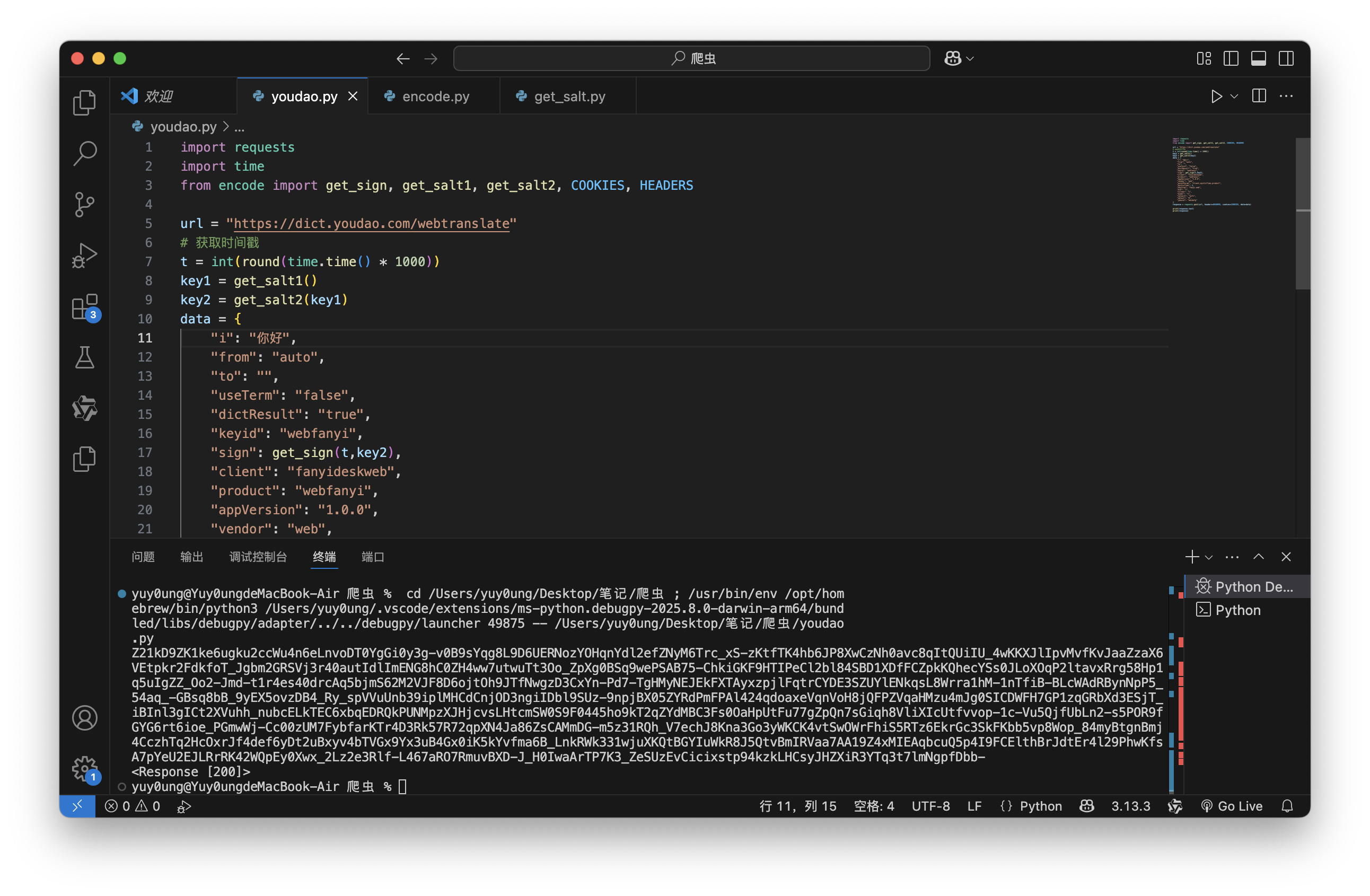
Task: Run the Python file with play button
Action: (1216, 96)
